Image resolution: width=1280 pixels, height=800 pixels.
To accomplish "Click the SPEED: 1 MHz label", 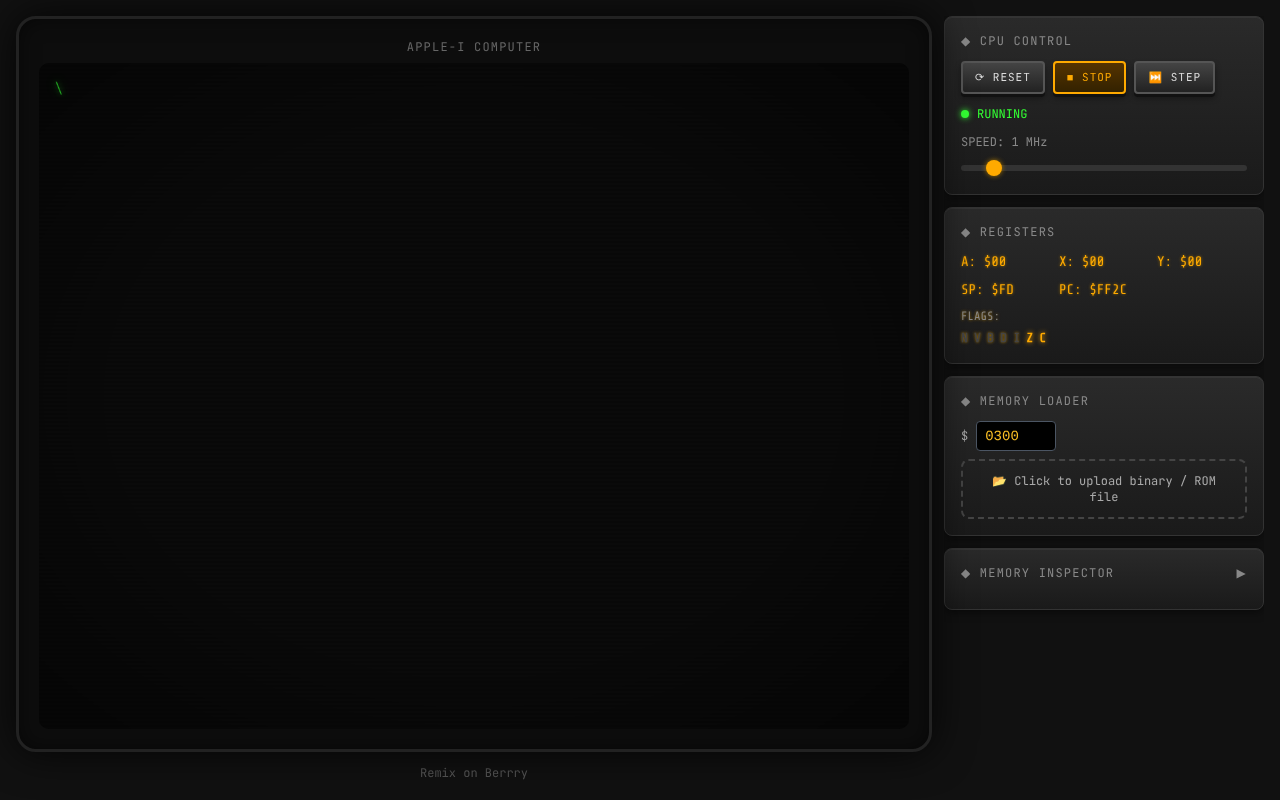I will [1004, 142].
